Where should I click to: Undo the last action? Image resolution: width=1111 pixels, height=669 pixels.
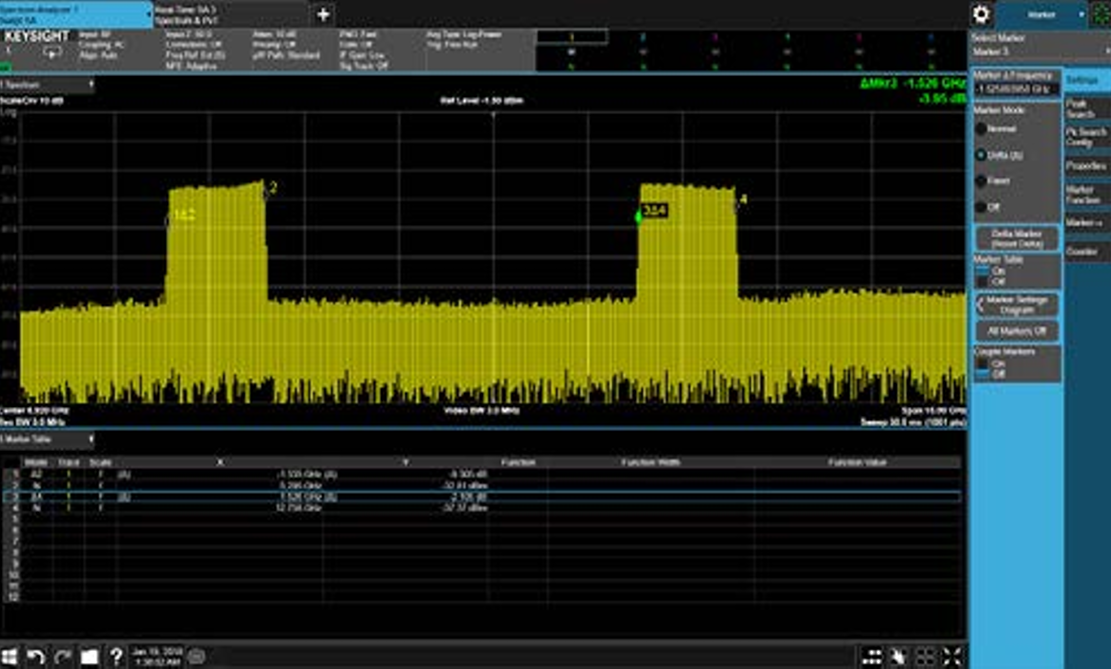(x=35, y=656)
